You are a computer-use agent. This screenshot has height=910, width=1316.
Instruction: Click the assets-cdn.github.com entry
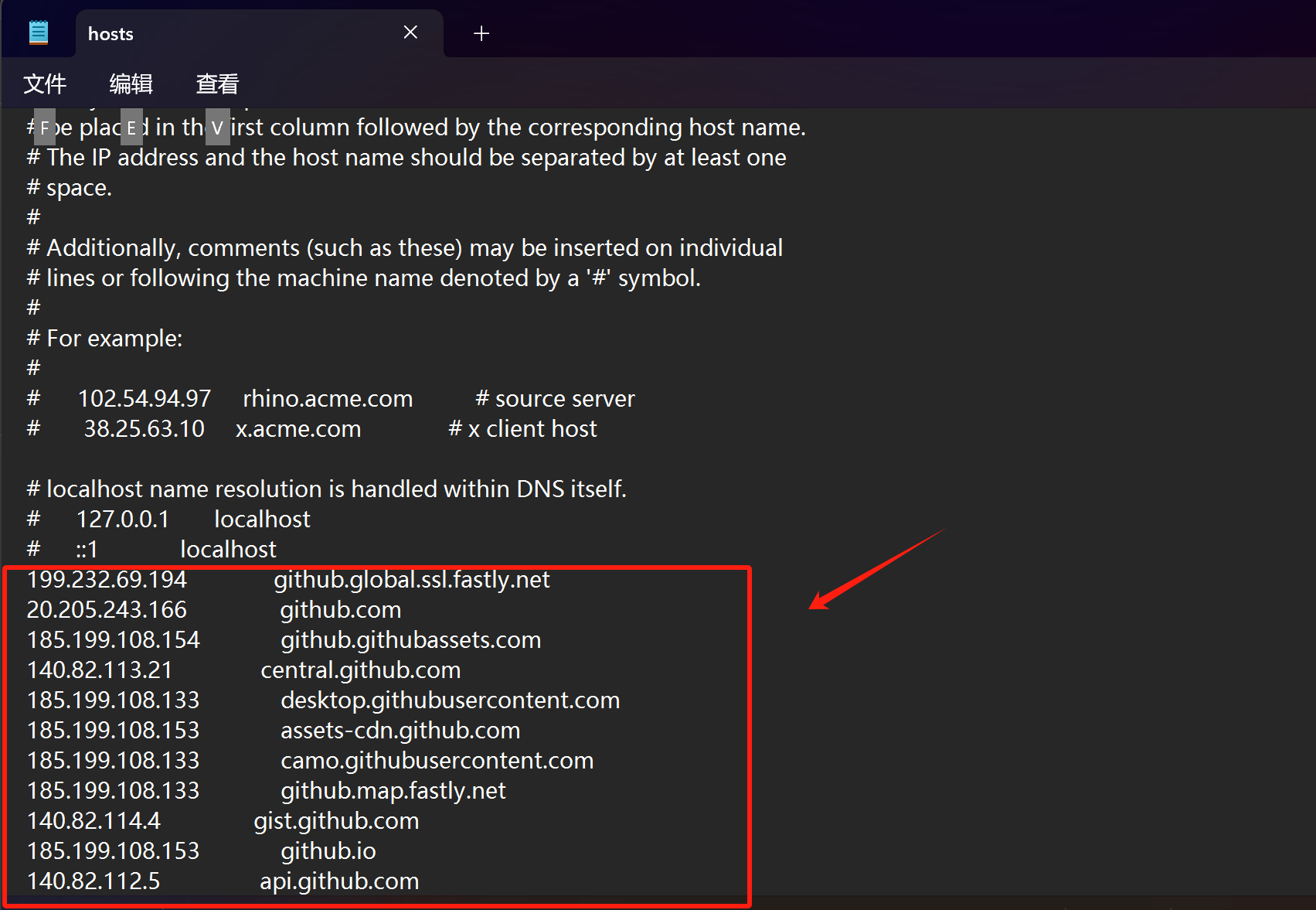400,730
